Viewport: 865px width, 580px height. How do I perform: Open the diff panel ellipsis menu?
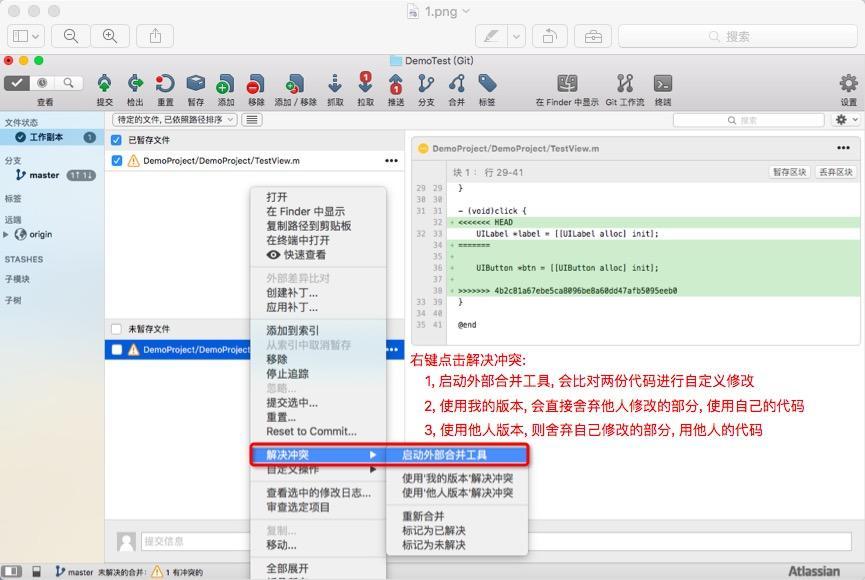[x=843, y=148]
